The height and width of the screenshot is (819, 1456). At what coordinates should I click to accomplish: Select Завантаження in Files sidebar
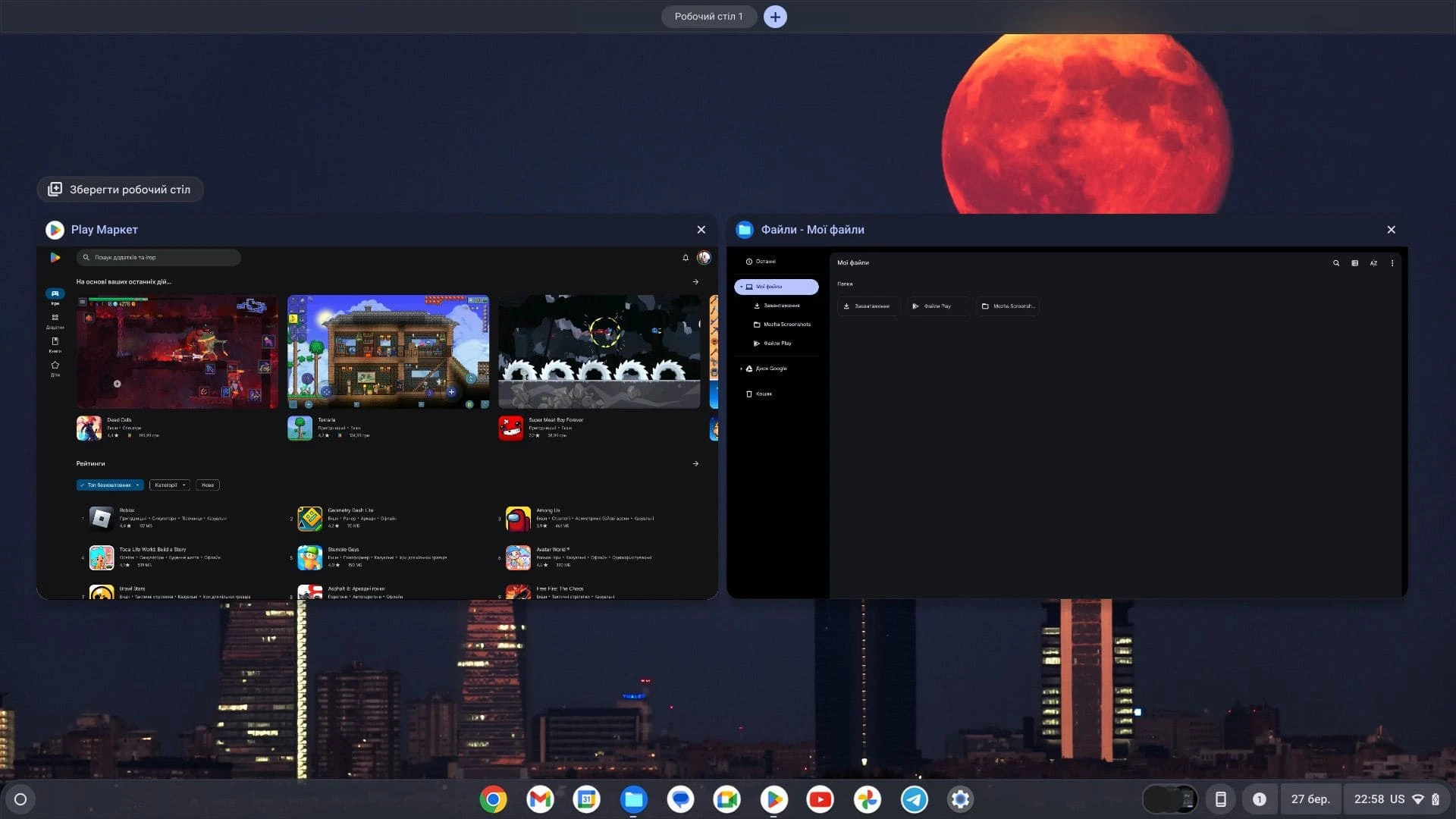click(x=777, y=306)
